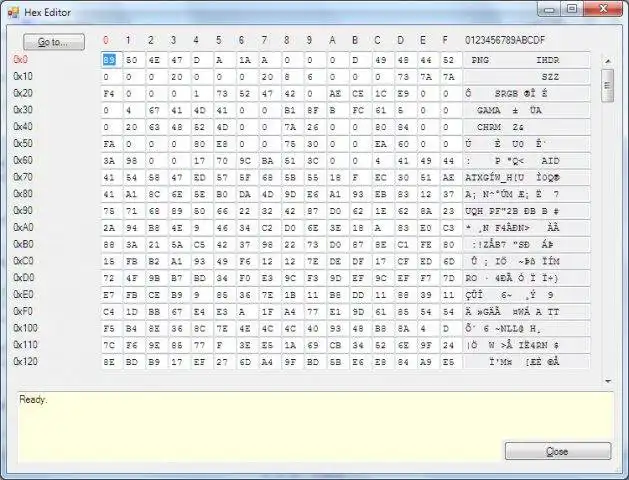Image resolution: width=629 pixels, height=480 pixels.
Task: Select hex cell AE in row 0x20
Action: point(335,93)
